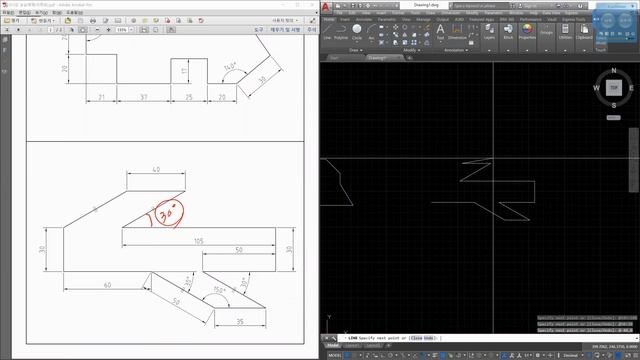Open the Clipboard panel button

tap(584, 31)
